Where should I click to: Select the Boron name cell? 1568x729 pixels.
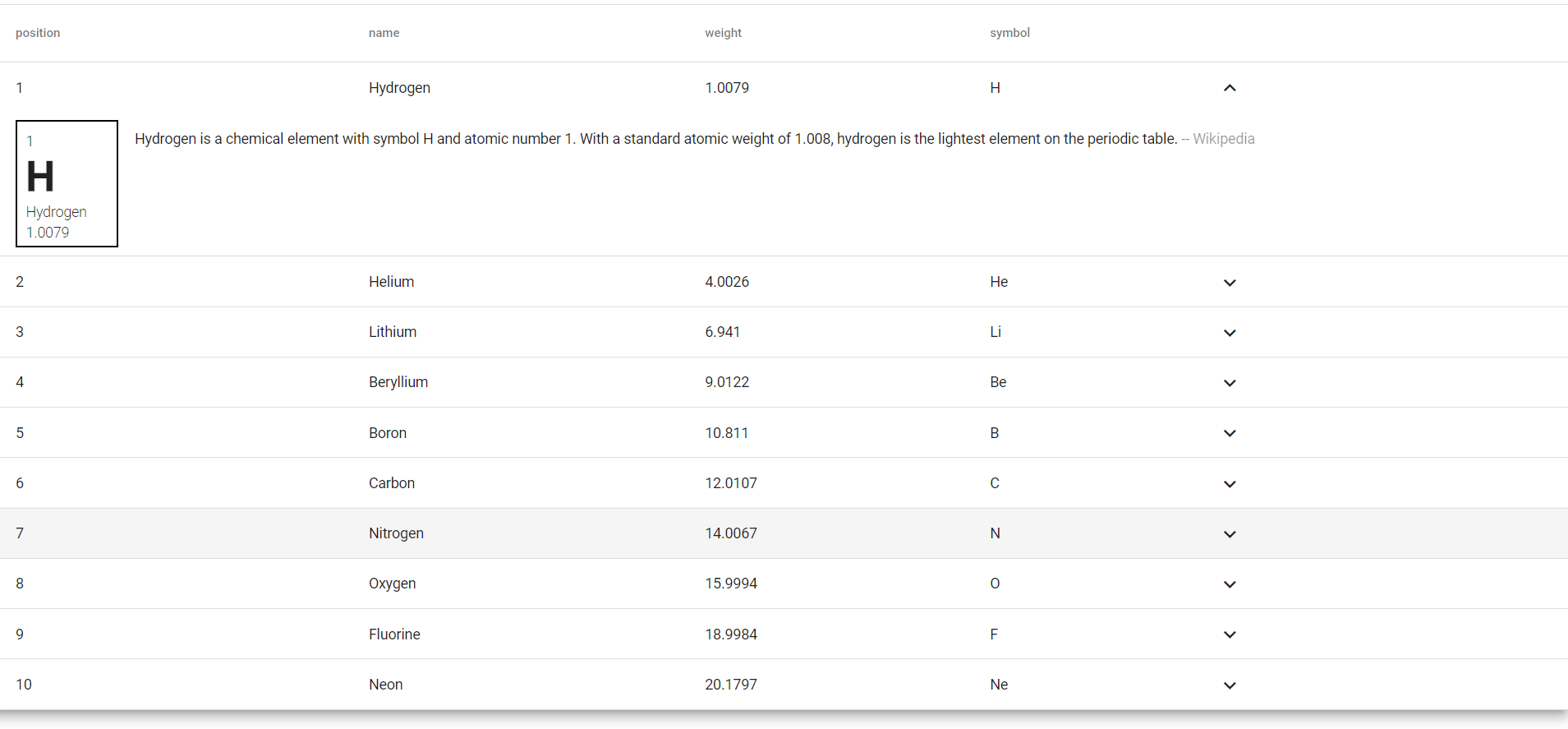click(388, 433)
